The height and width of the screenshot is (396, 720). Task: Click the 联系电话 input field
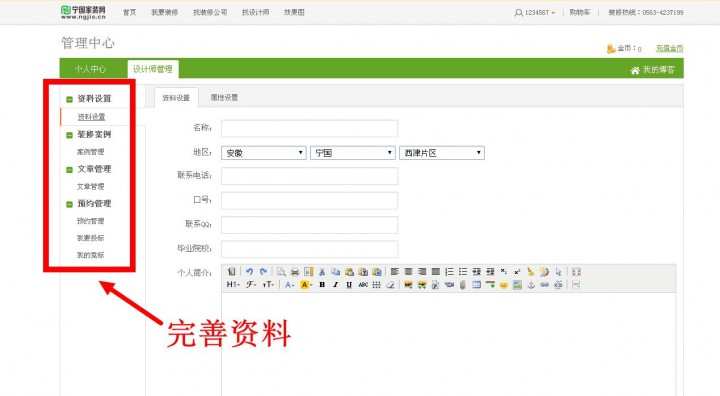[309, 175]
